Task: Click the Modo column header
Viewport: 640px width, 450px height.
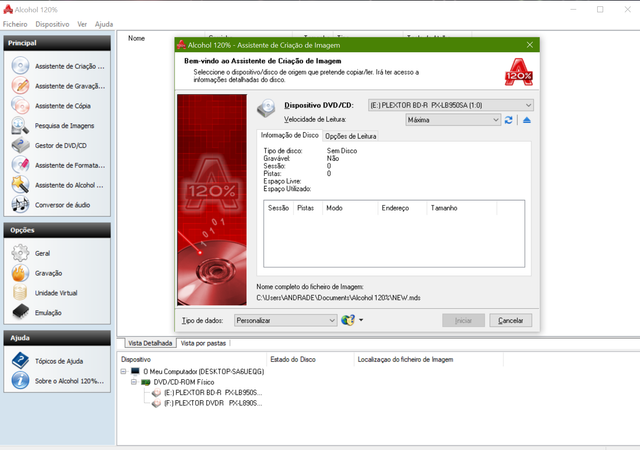Action: click(x=350, y=208)
